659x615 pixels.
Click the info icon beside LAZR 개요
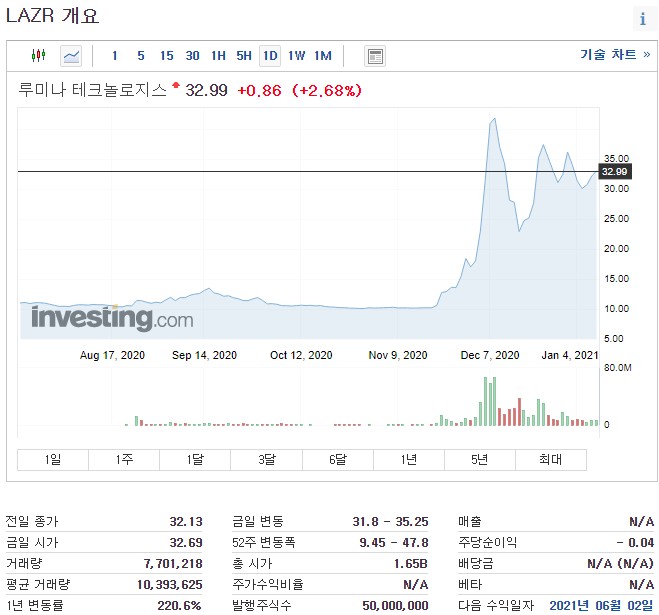643,19
